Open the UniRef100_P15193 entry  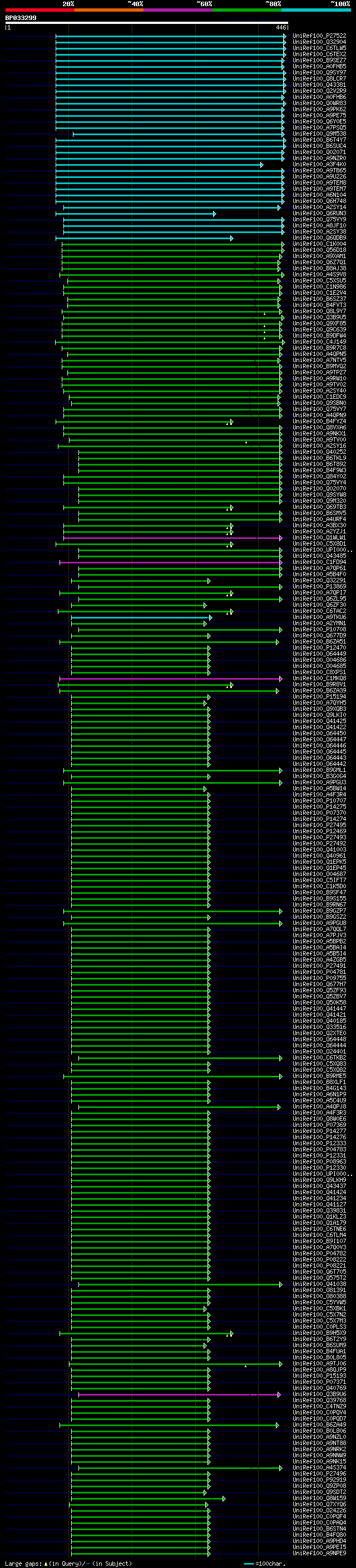click(x=319, y=1376)
